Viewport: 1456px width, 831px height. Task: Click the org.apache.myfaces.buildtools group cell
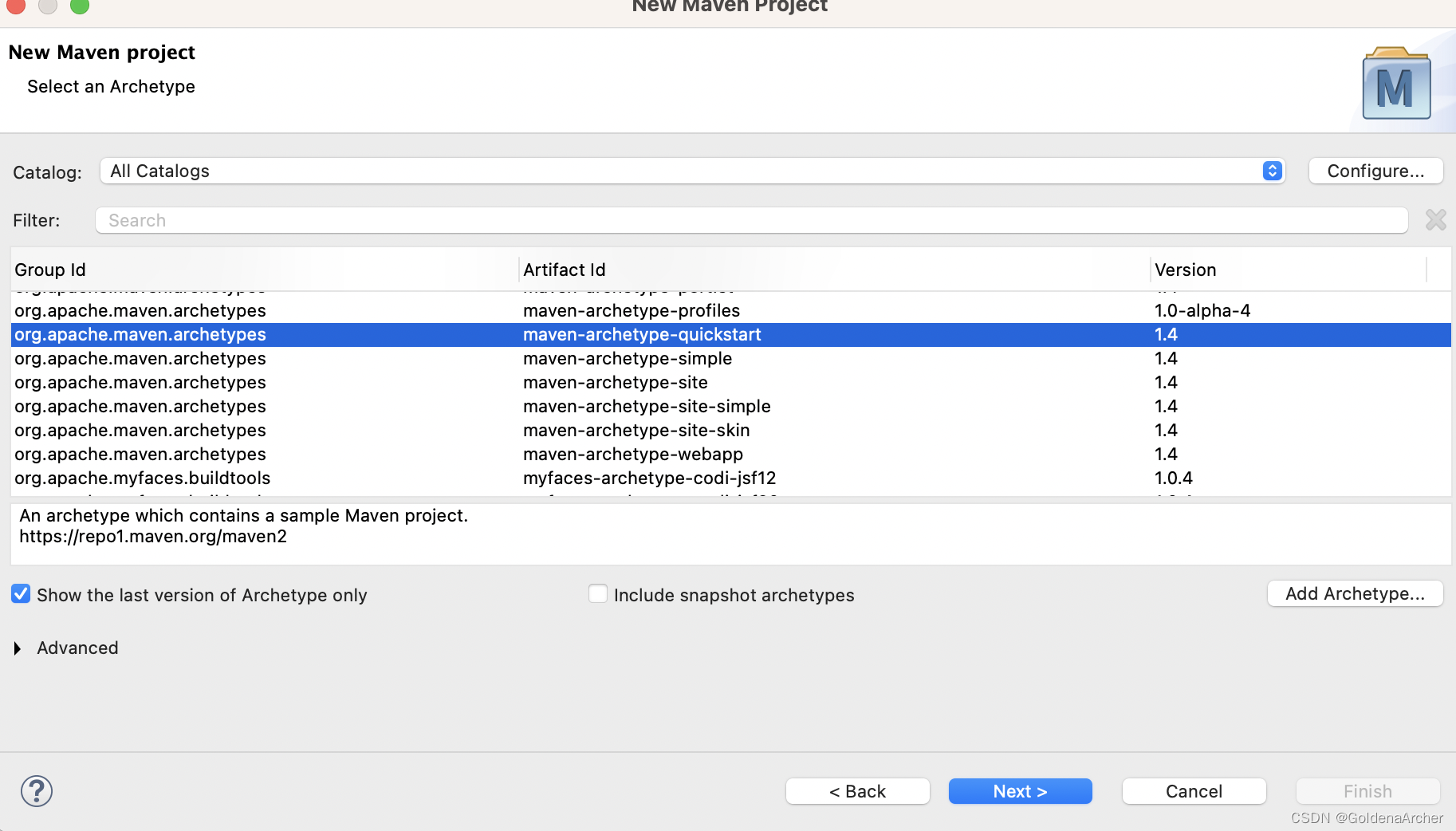click(x=143, y=478)
